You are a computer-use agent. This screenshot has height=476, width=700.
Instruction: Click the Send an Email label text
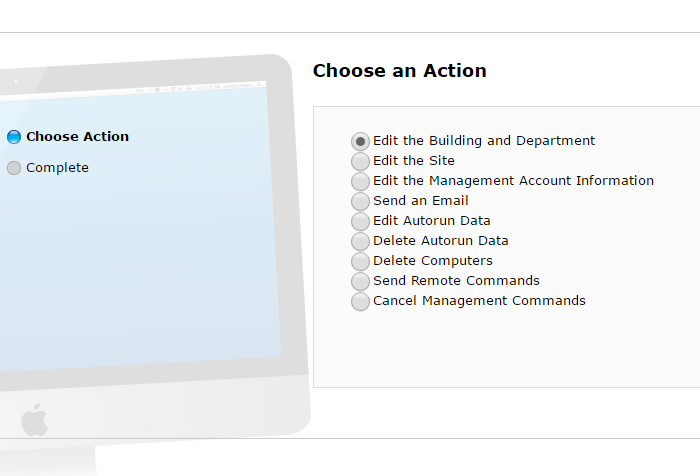pos(421,200)
